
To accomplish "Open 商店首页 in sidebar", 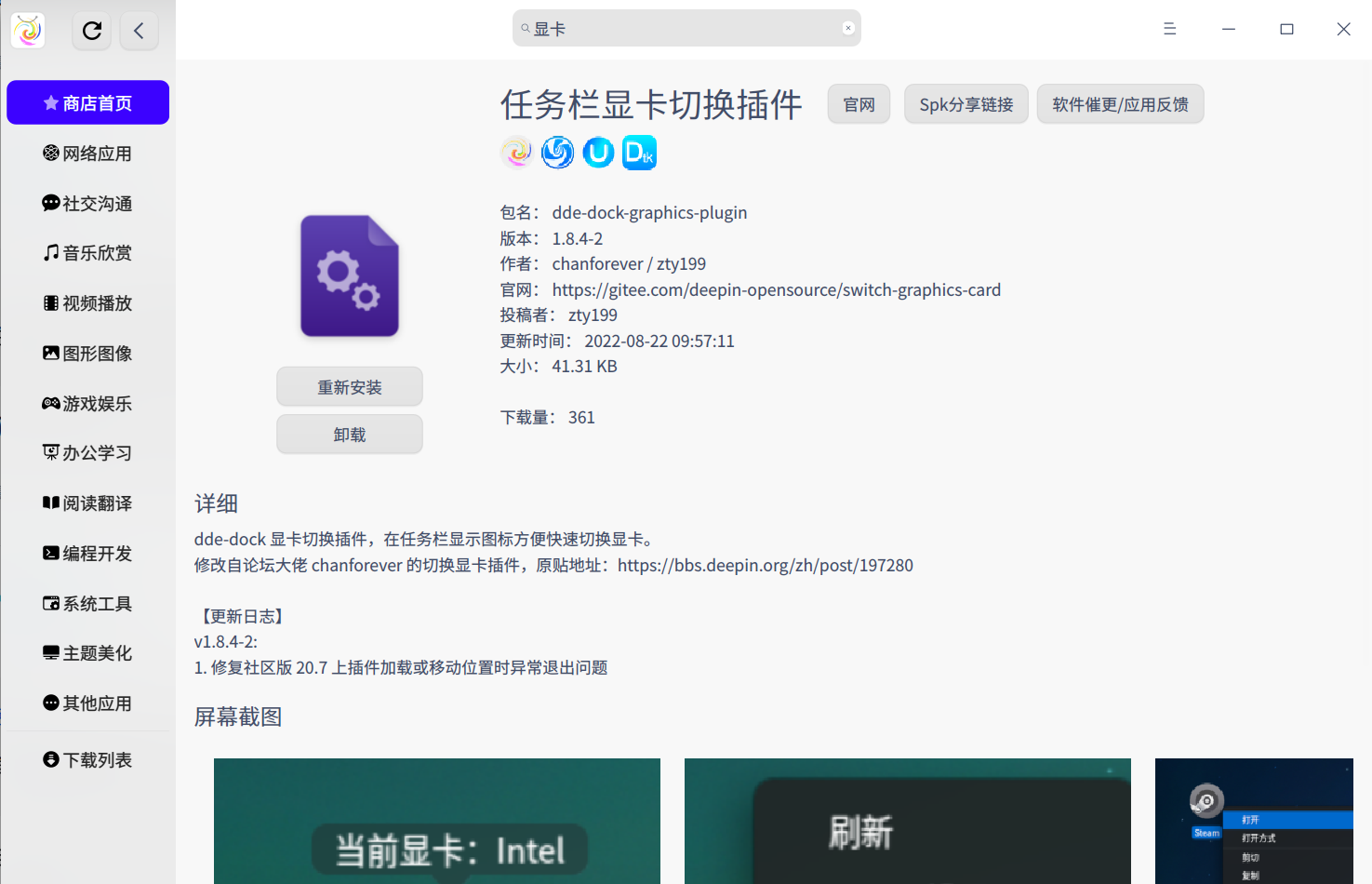I will 88,102.
